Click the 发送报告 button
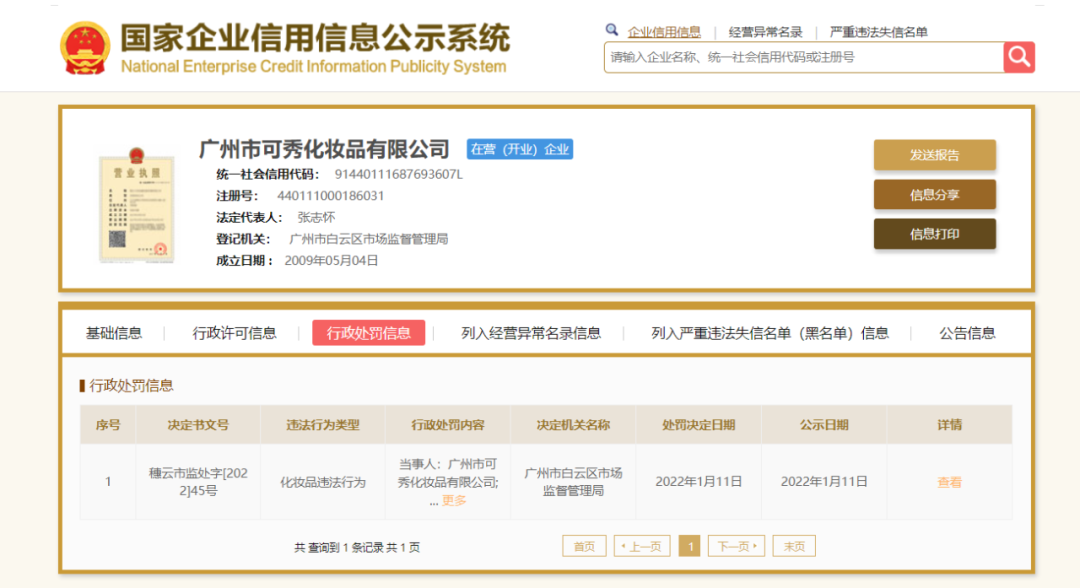Viewport: 1080px width, 588px height. (x=935, y=155)
